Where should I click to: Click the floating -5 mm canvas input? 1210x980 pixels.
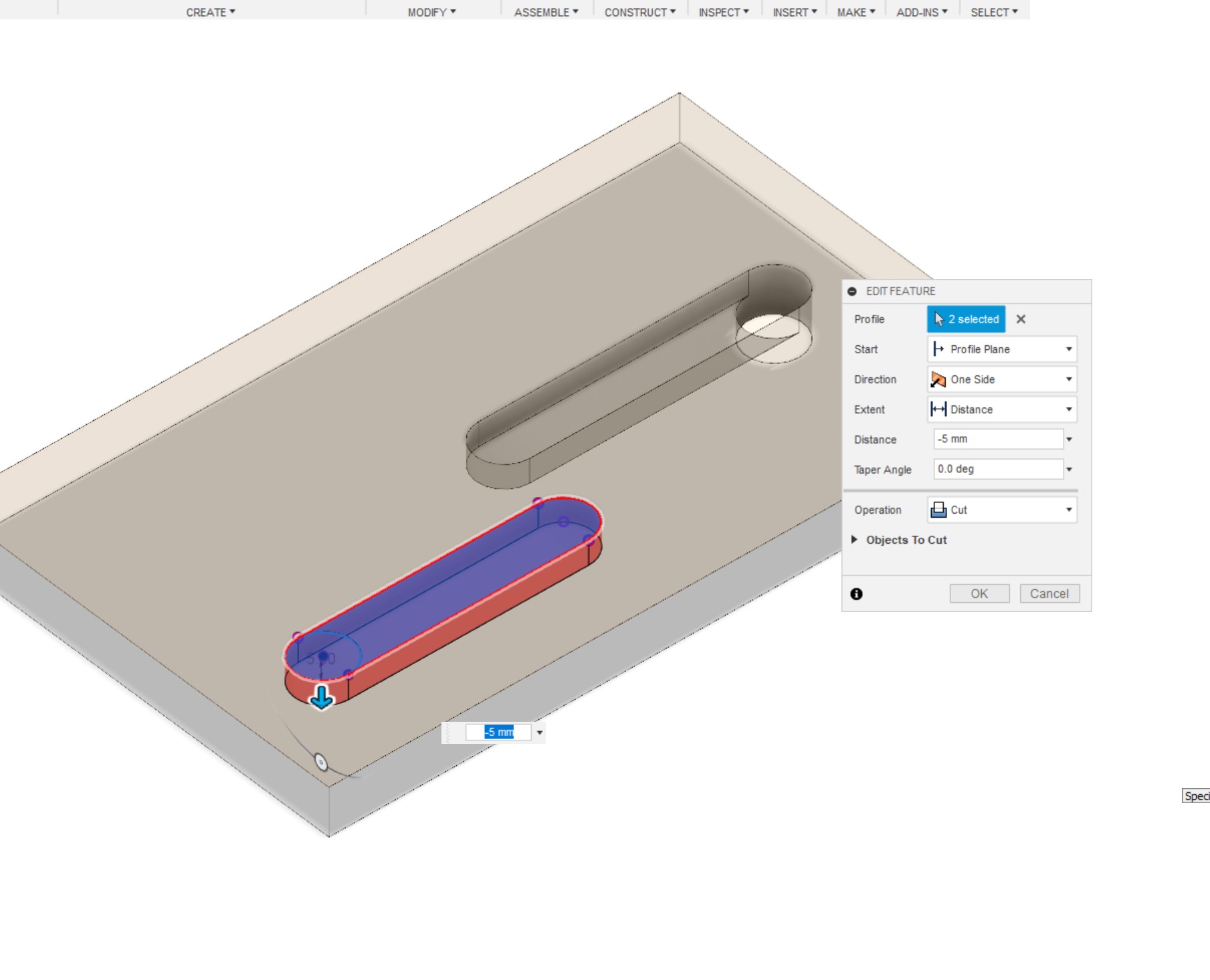coord(498,732)
